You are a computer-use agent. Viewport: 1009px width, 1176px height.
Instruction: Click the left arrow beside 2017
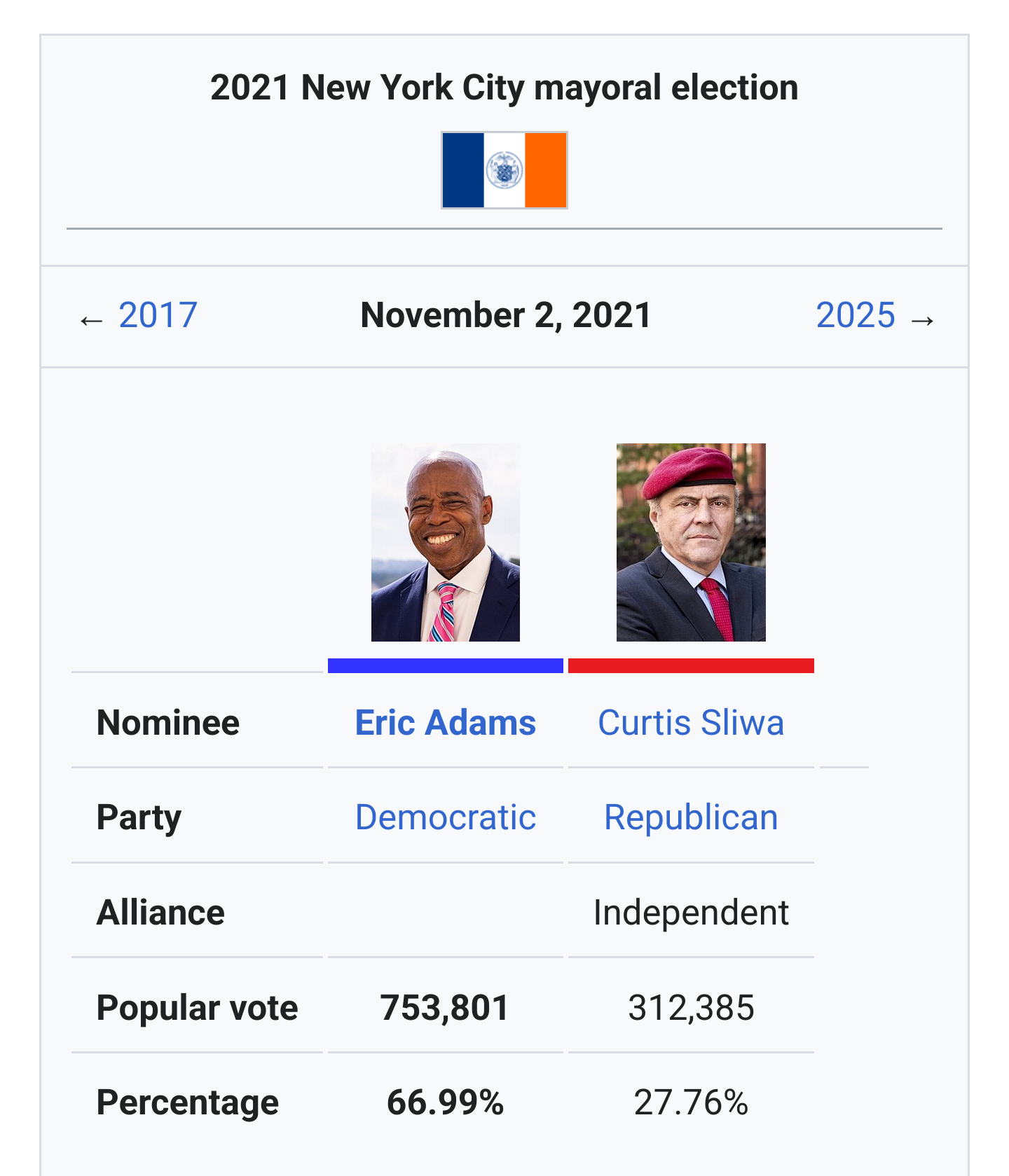point(91,321)
